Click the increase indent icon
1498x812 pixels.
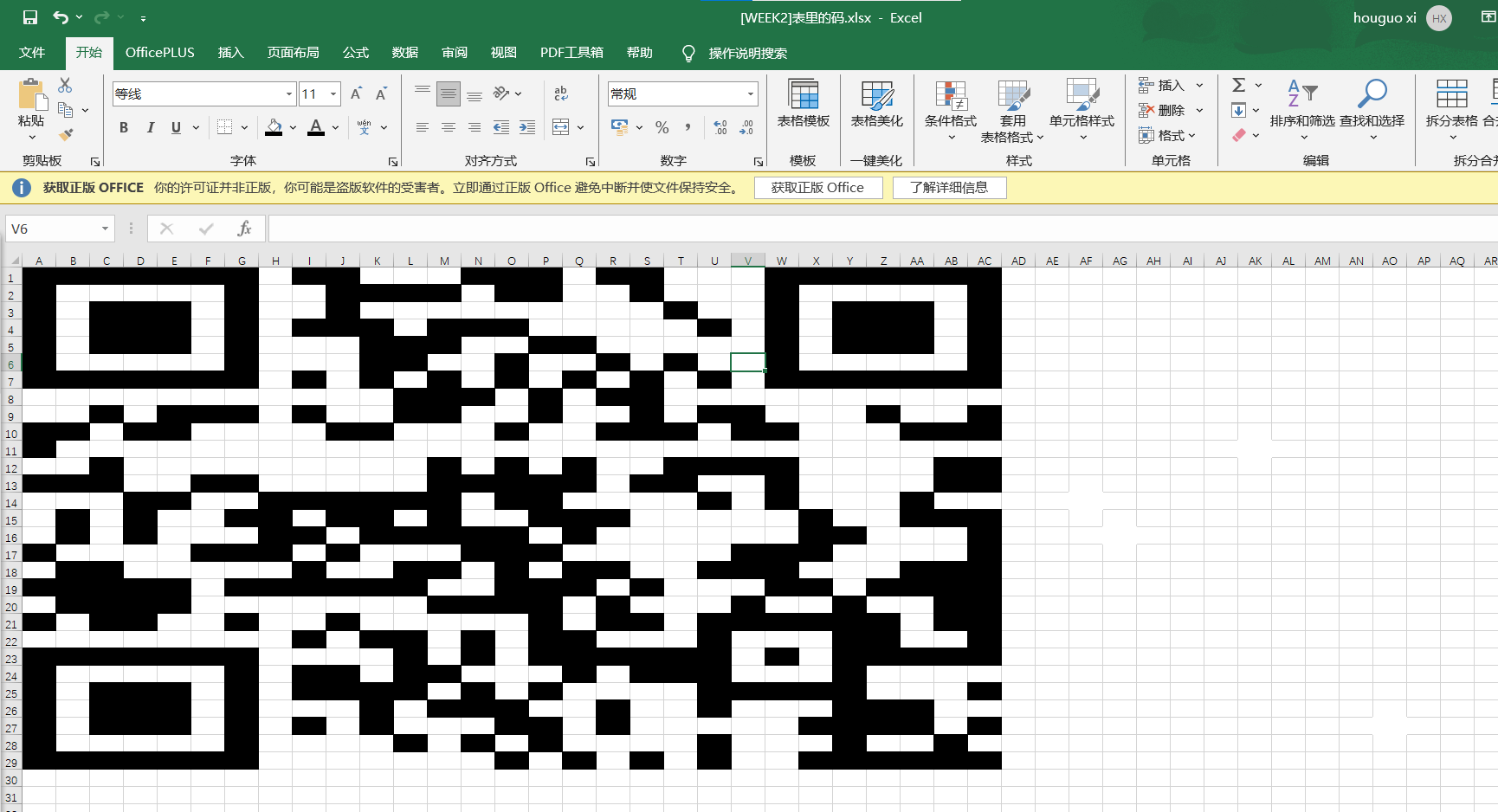(x=526, y=127)
